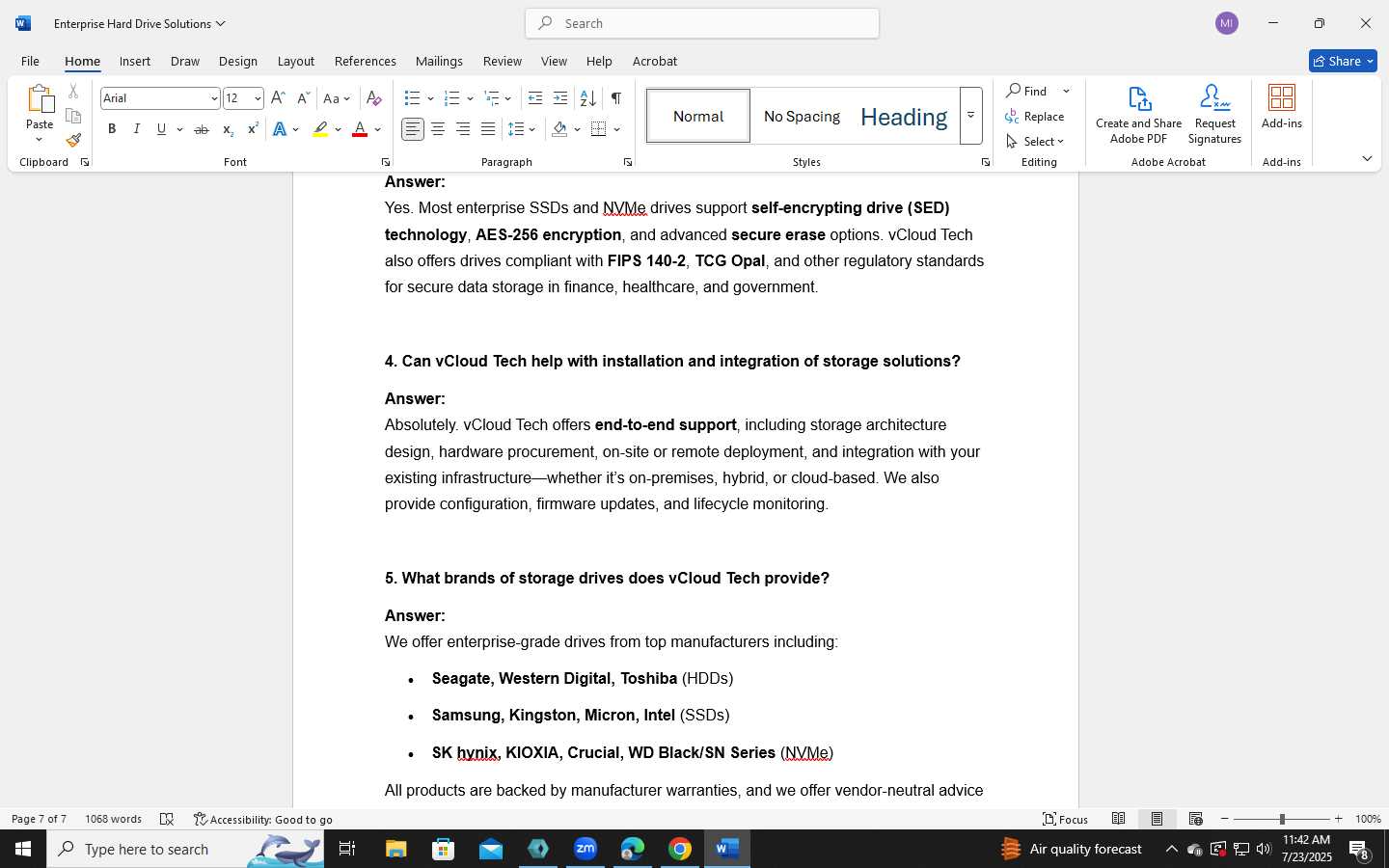1389x868 pixels.
Task: Apply the yellow text highlight color
Action: pyautogui.click(x=321, y=129)
